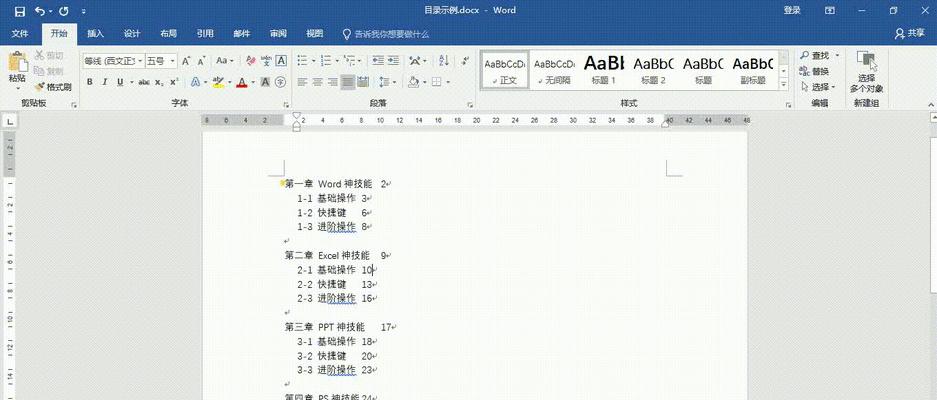Image resolution: width=937 pixels, height=400 pixels.
Task: Switch to the Insert (插入) tab
Action: pyautogui.click(x=96, y=34)
